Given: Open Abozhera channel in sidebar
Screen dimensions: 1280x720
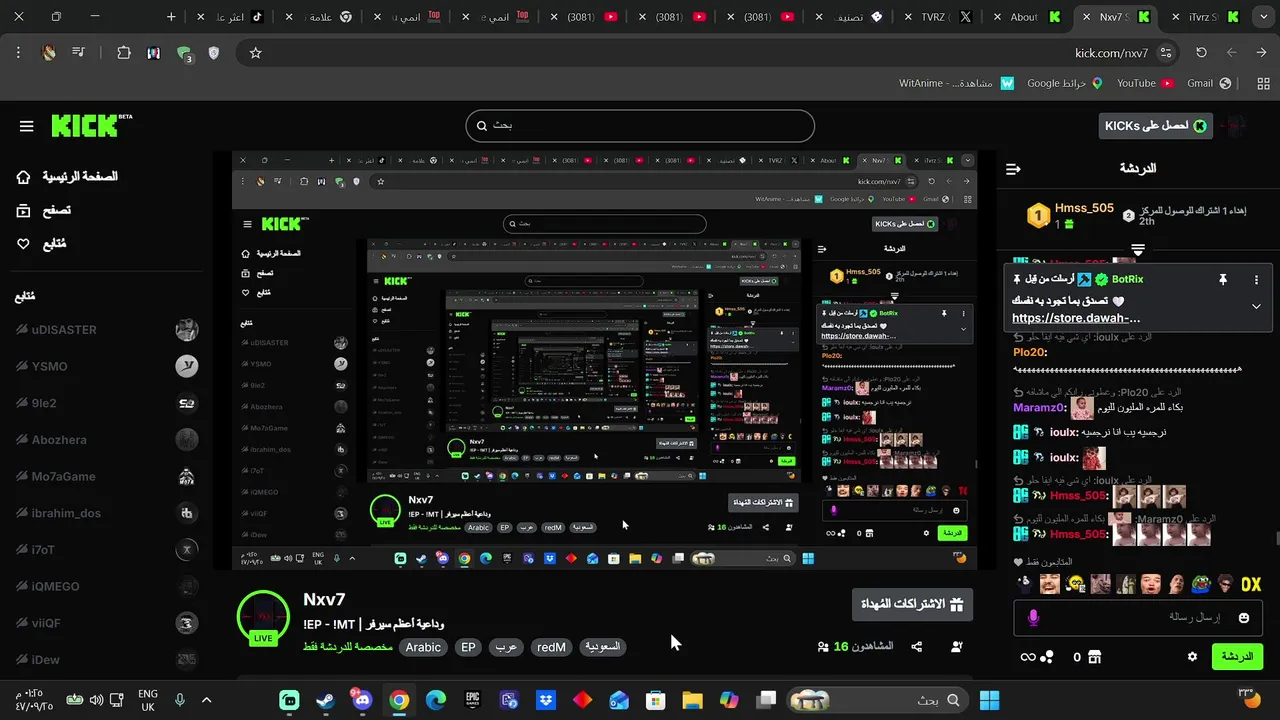Looking at the screenshot, I should (x=106, y=439).
